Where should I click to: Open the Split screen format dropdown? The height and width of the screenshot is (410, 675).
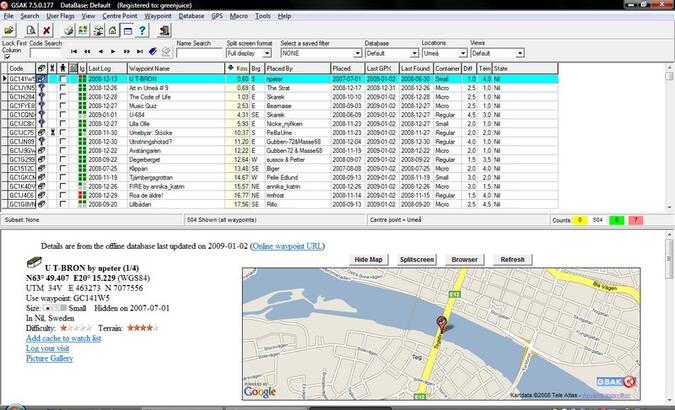[x=267, y=53]
